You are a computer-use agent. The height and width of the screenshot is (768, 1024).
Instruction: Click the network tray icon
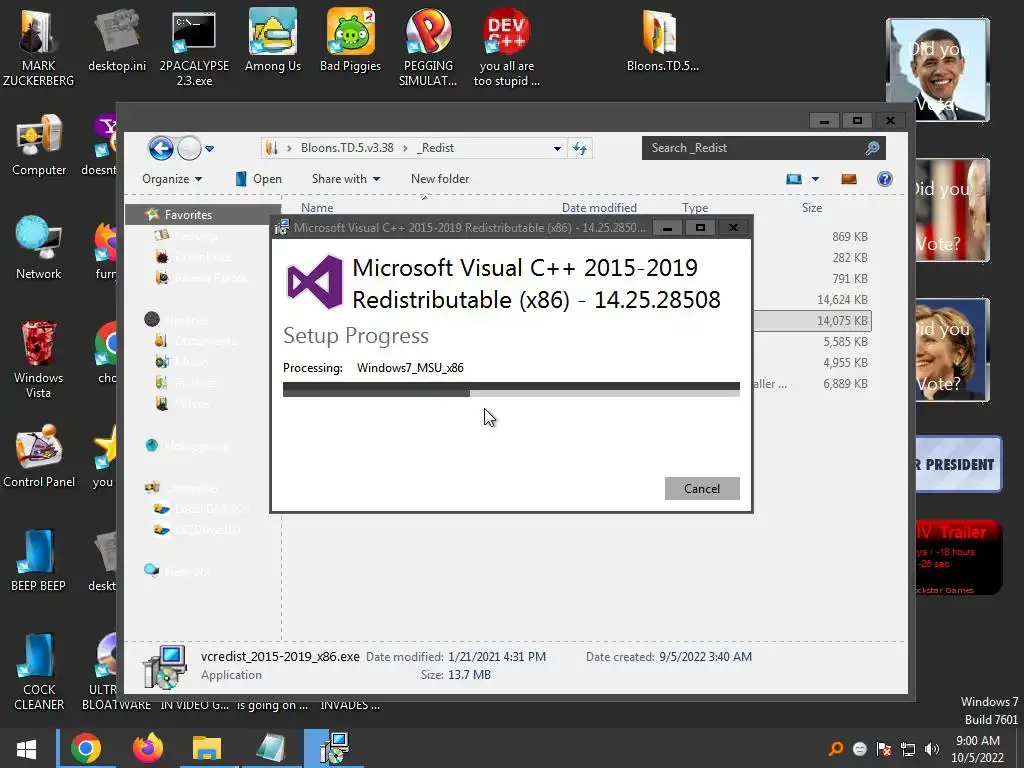point(908,750)
